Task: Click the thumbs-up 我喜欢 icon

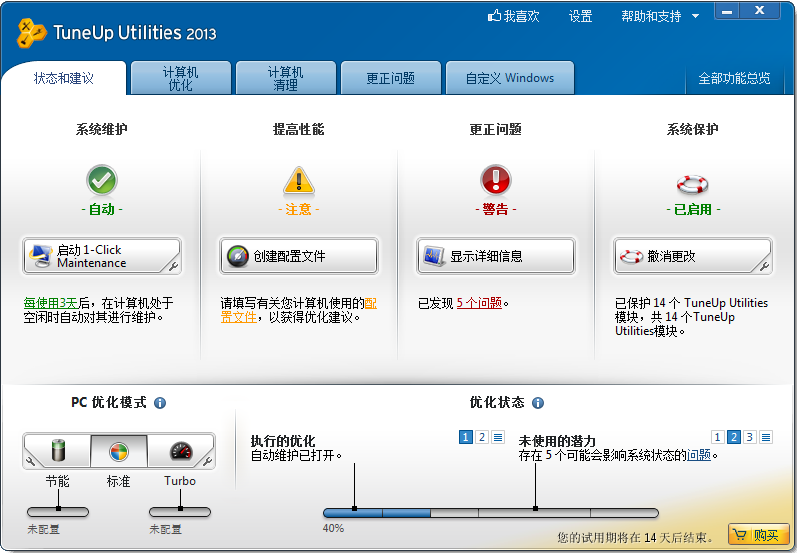Action: 495,16
